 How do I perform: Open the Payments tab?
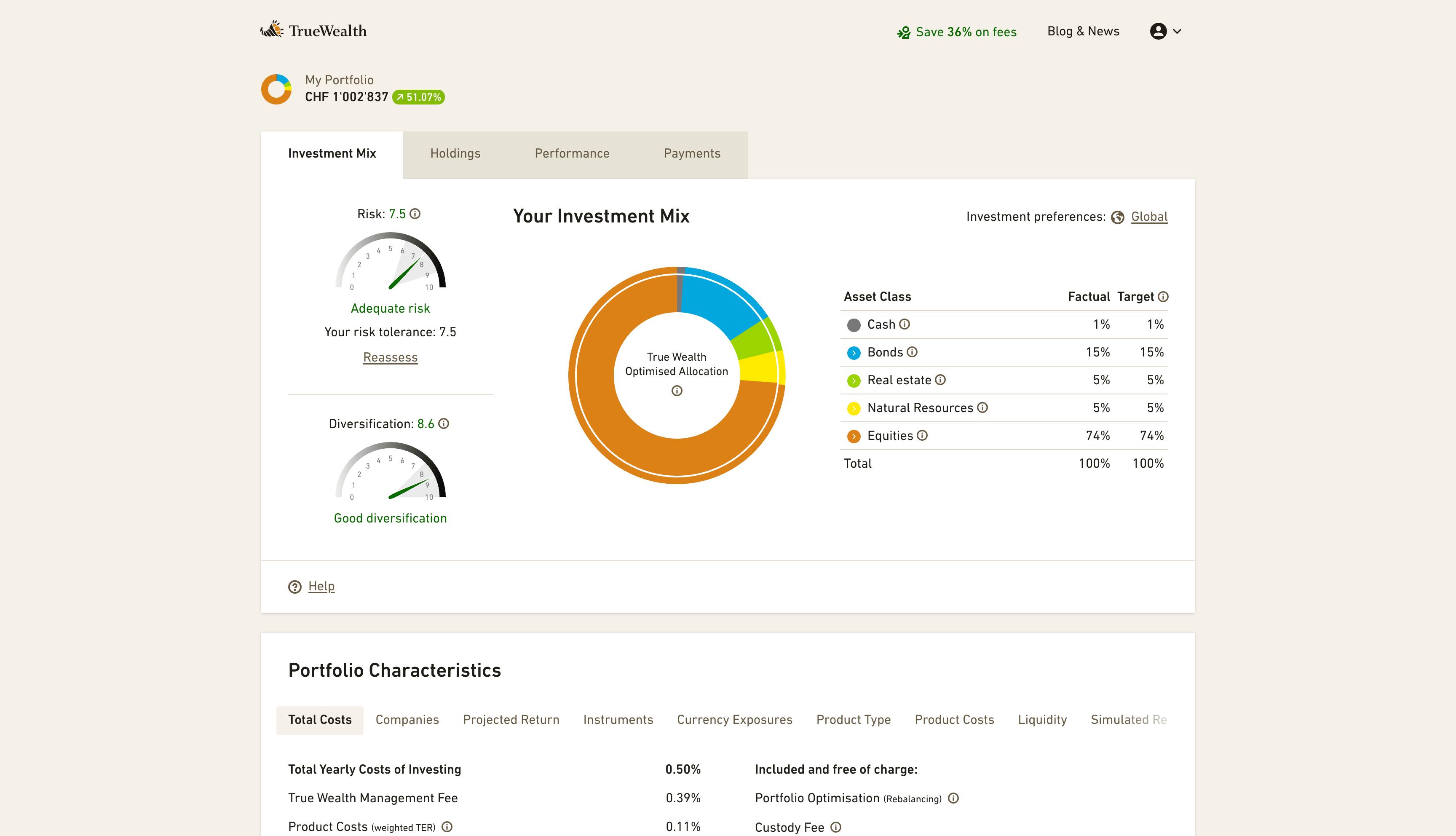[691, 153]
